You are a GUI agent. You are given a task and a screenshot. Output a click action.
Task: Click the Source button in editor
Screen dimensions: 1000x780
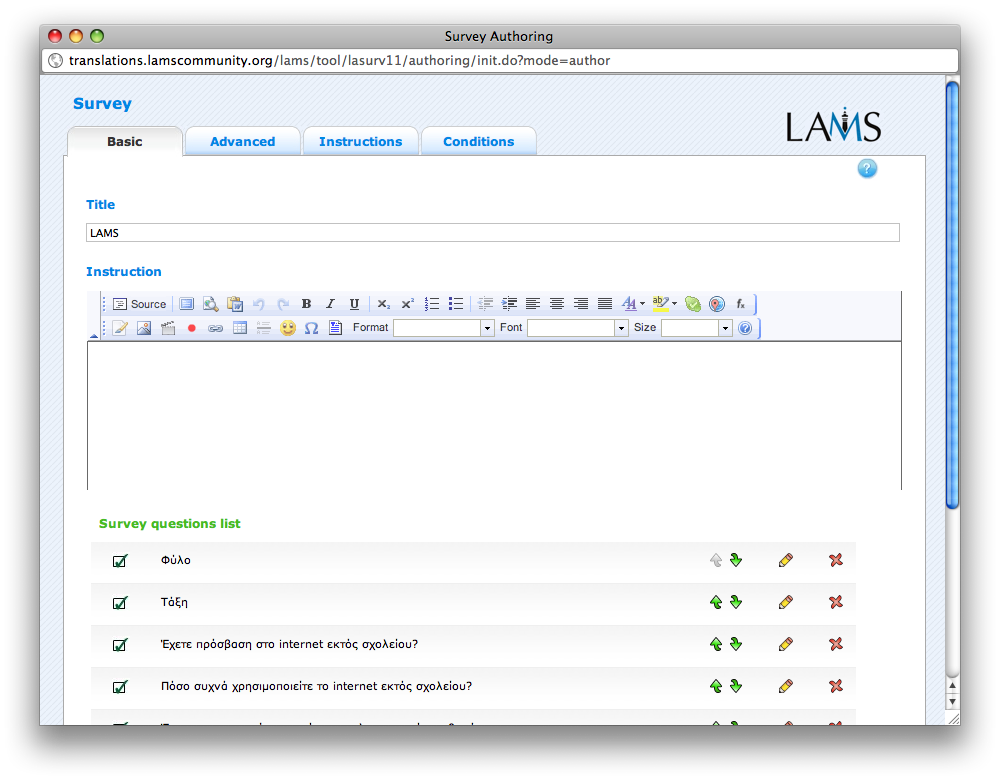click(139, 304)
